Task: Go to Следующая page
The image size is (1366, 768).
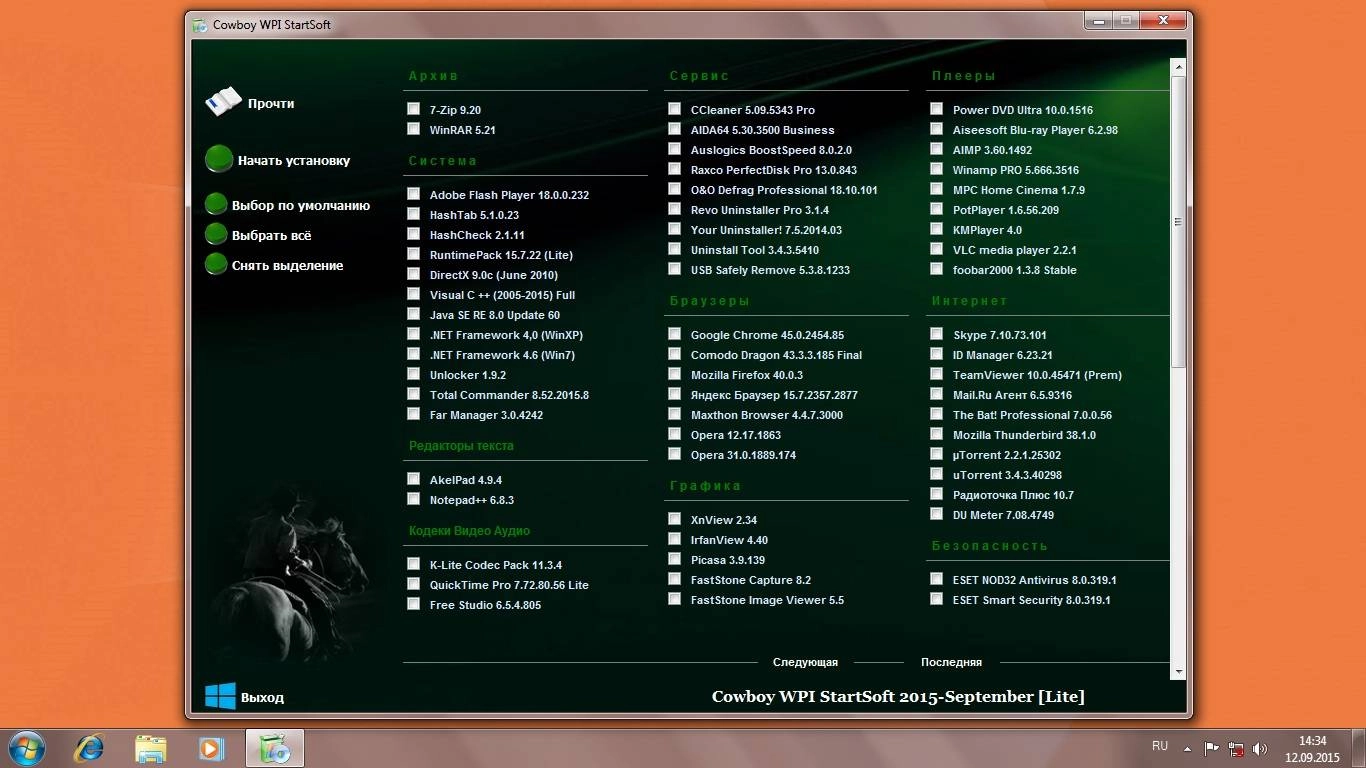Action: (x=805, y=662)
